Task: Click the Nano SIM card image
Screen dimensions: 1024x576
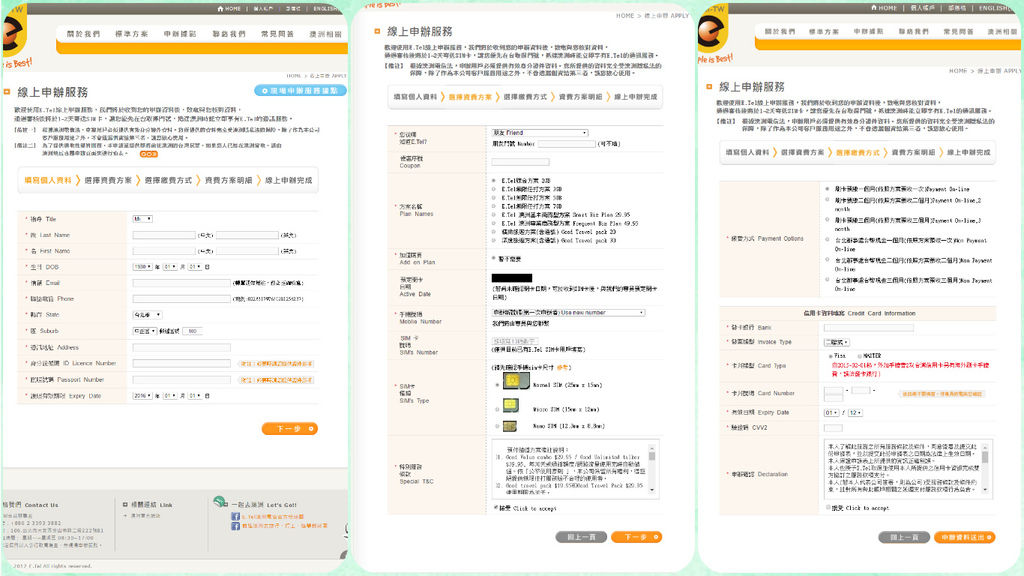Action: pyautogui.click(x=510, y=426)
